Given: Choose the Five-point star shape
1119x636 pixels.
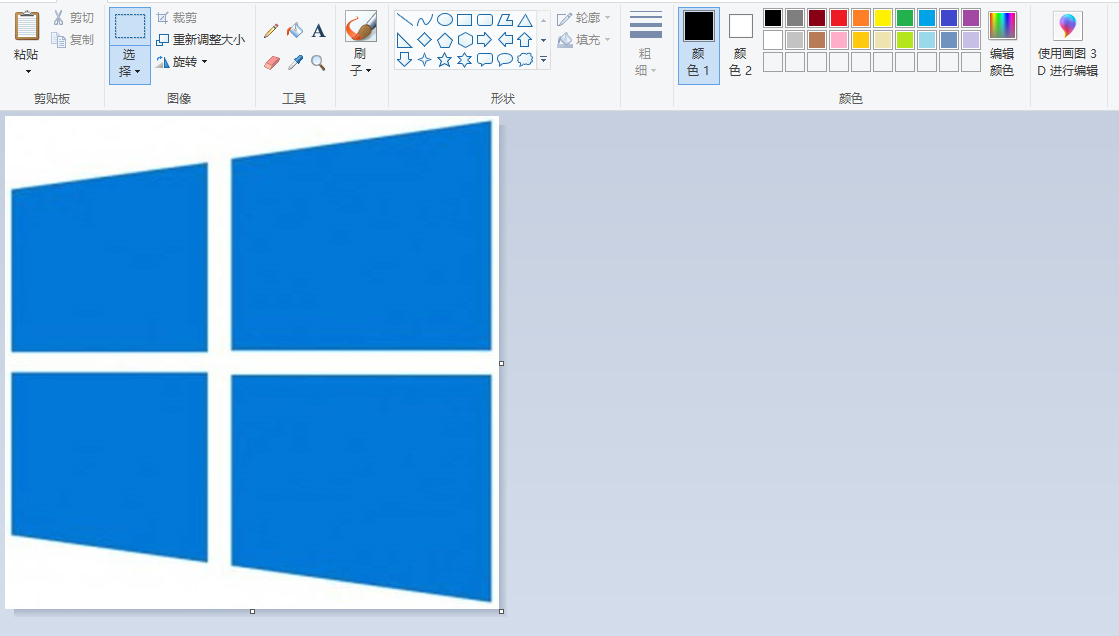Looking at the screenshot, I should (445, 59).
